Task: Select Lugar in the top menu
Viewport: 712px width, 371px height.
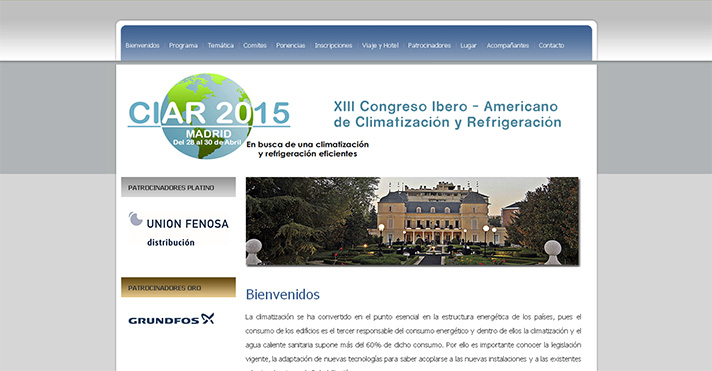Action: click(x=469, y=45)
